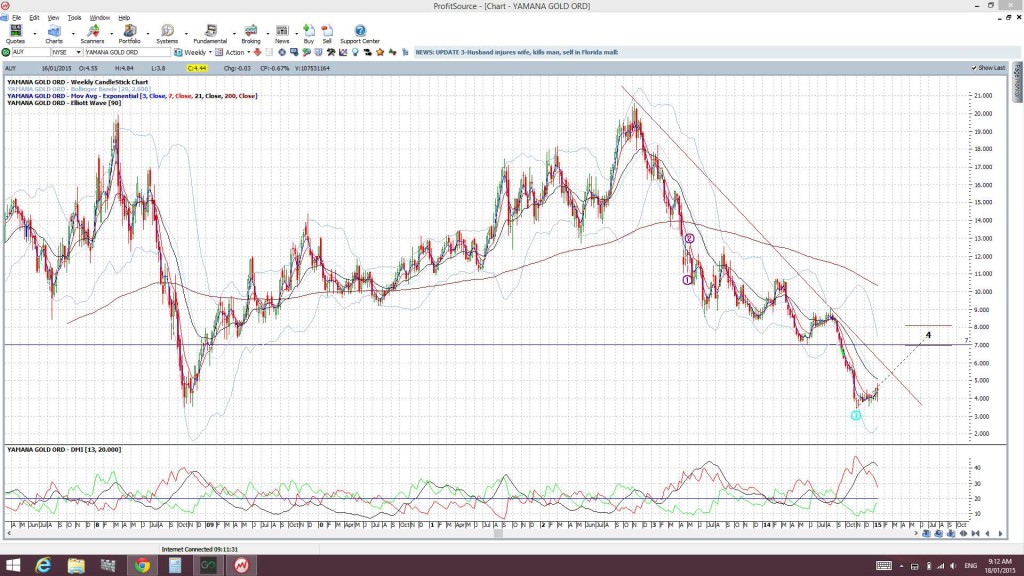Click the Weekly period calendar icon
Viewport: 1024px width, 576px height.
[178, 52]
